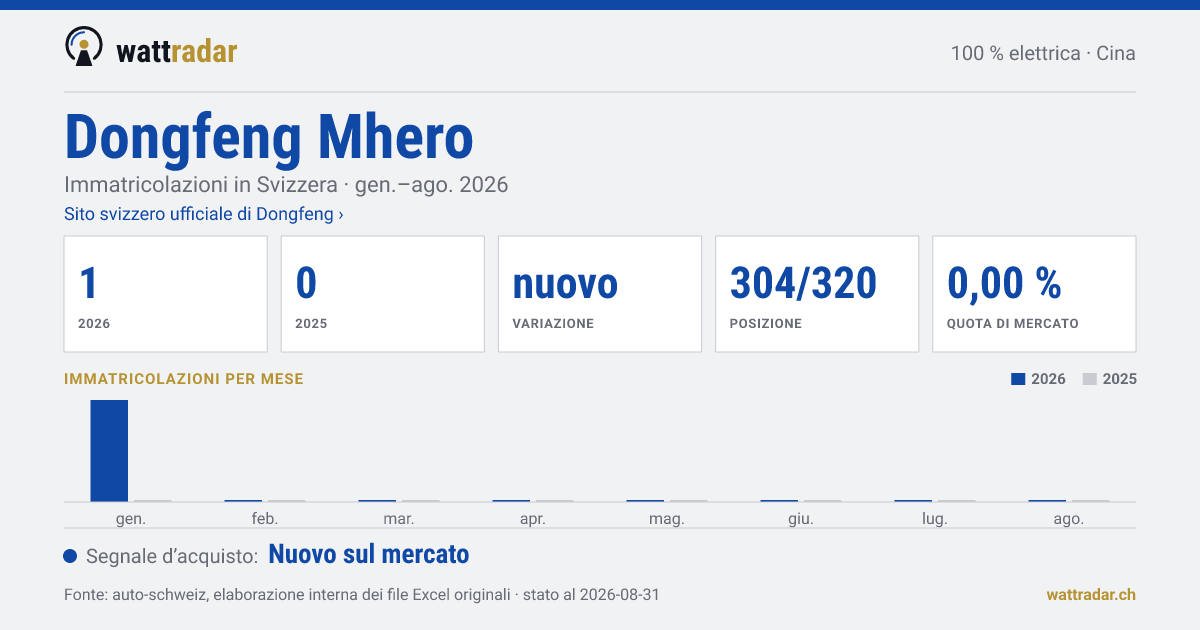Click the 'apr.' month axis label
Viewport: 1200px width, 630px height.
(533, 519)
